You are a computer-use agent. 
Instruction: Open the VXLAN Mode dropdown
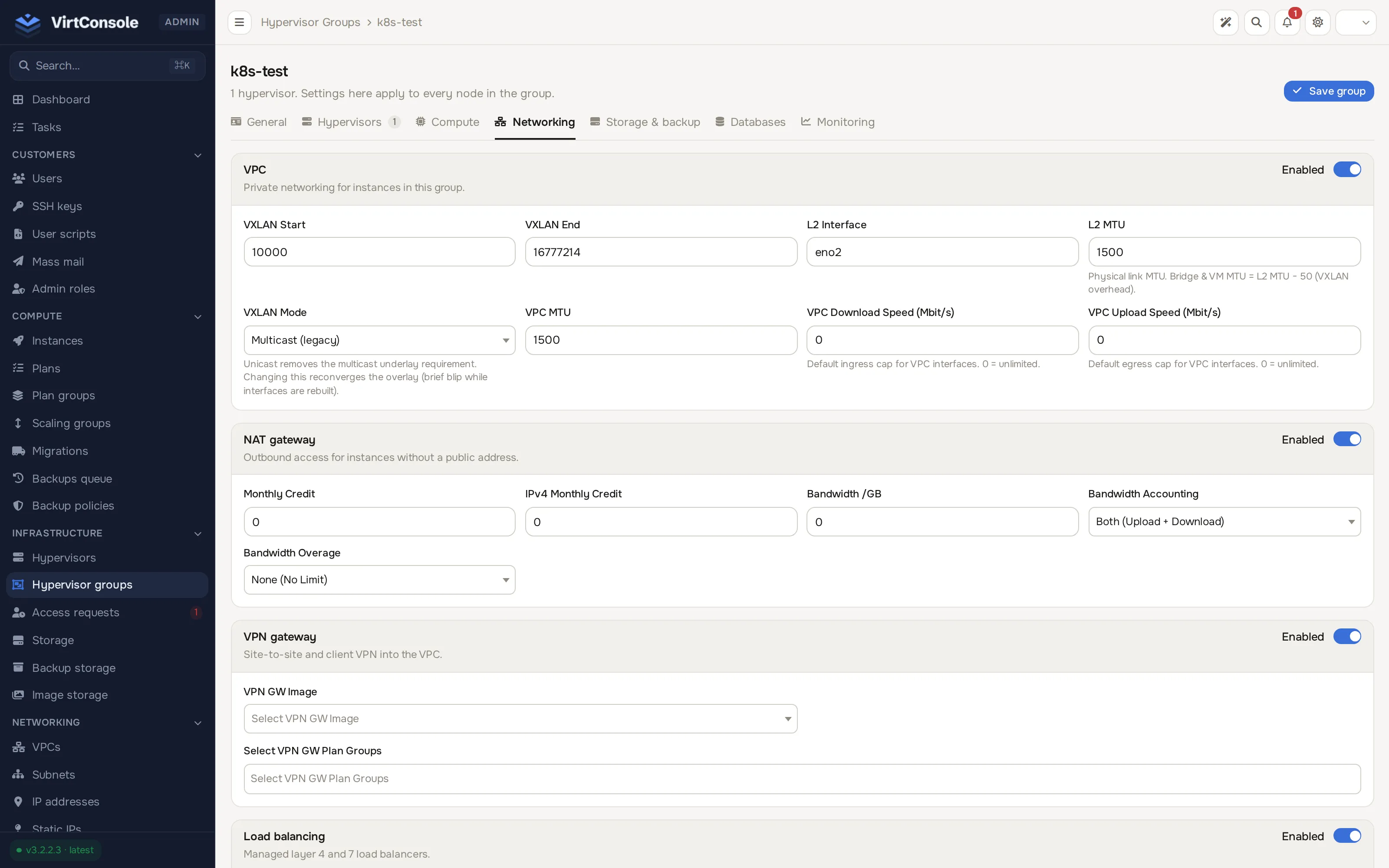tap(379, 340)
